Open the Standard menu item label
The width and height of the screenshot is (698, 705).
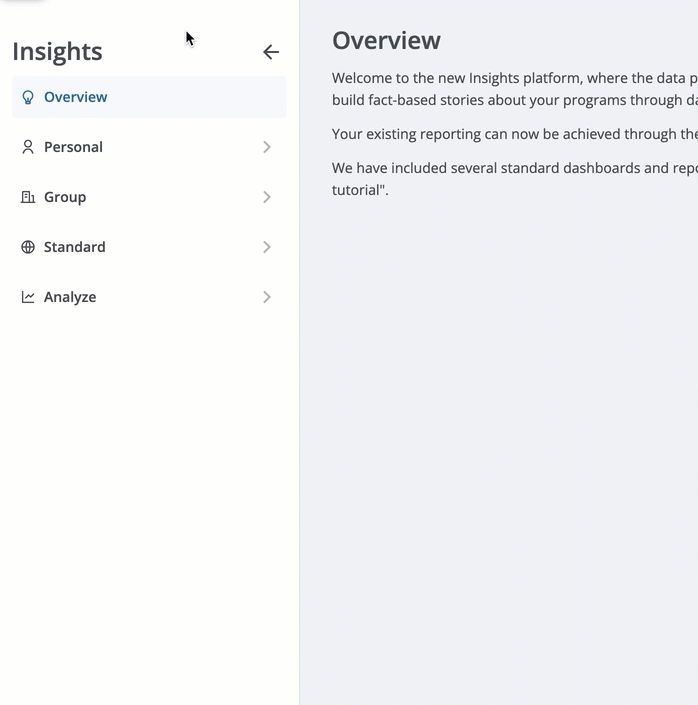[75, 247]
